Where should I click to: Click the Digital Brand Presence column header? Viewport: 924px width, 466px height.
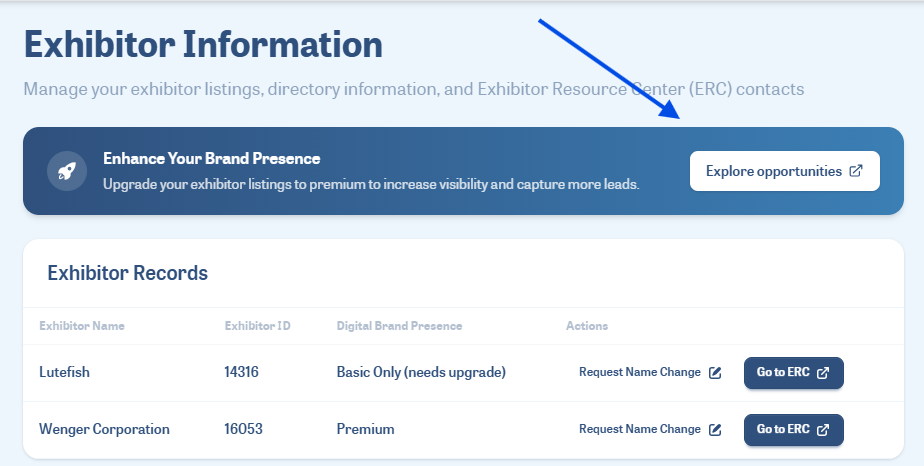point(400,326)
